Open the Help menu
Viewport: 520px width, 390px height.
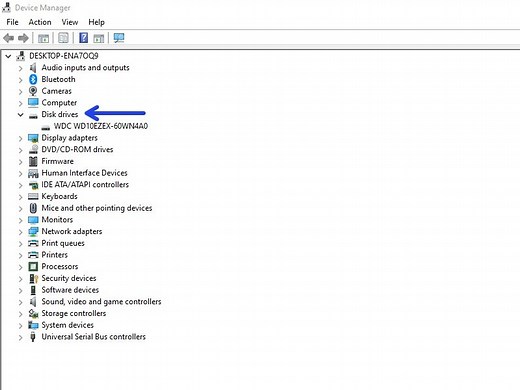(96, 22)
